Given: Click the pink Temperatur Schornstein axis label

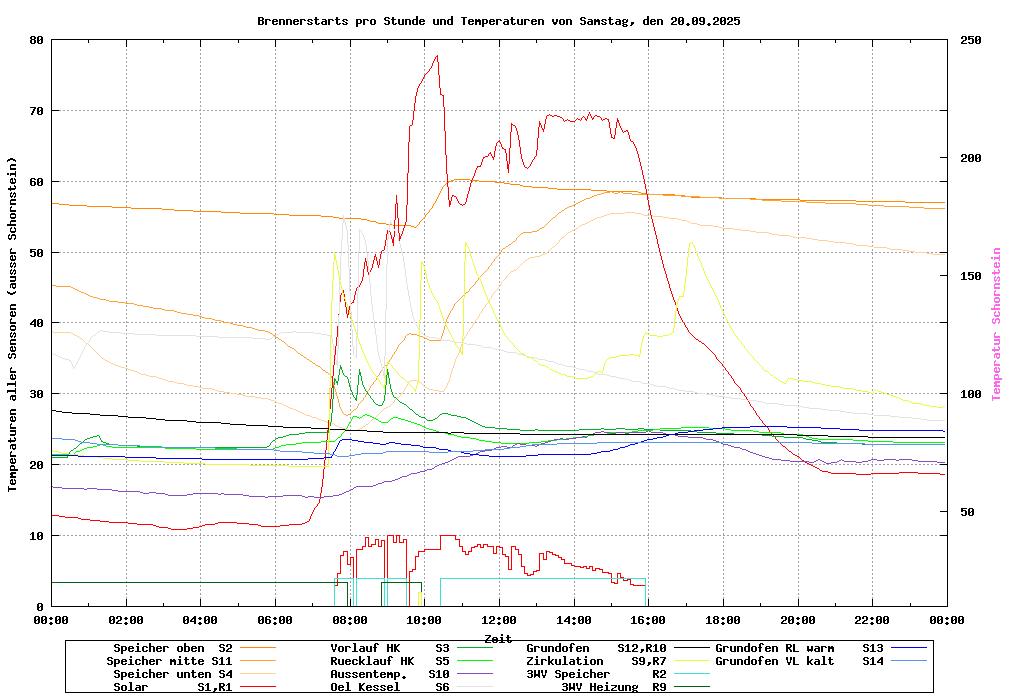Looking at the screenshot, I should pos(996,324).
